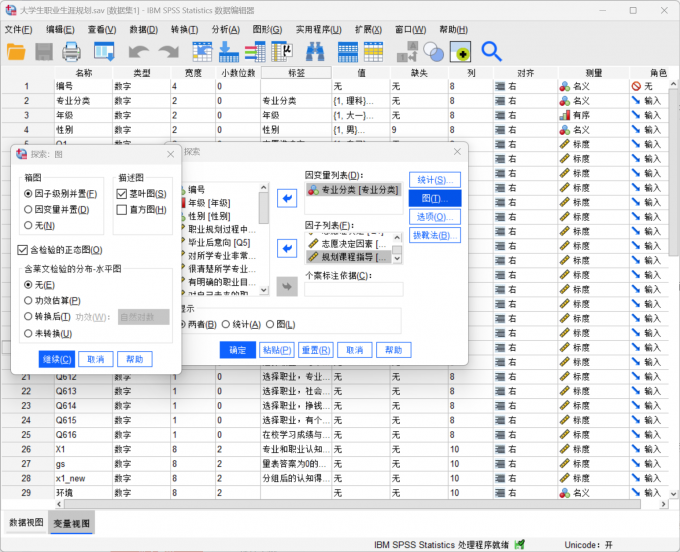The width and height of the screenshot is (680, 552).
Task: Click 选项(O) button in Explore dialog
Action: 435,217
